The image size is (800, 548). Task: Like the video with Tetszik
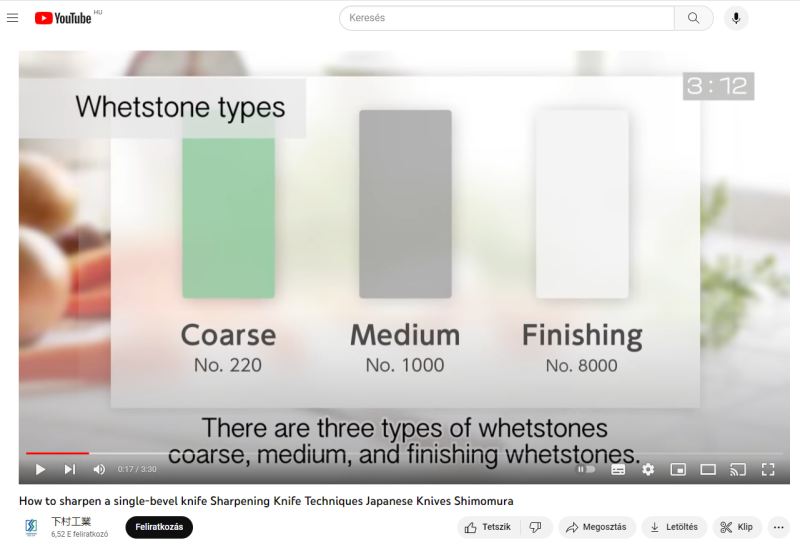click(x=488, y=527)
